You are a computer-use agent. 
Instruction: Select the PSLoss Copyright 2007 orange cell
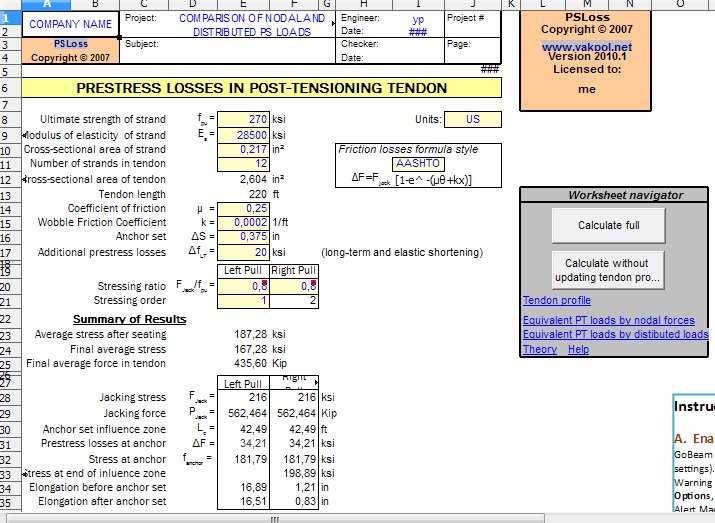coord(71,51)
